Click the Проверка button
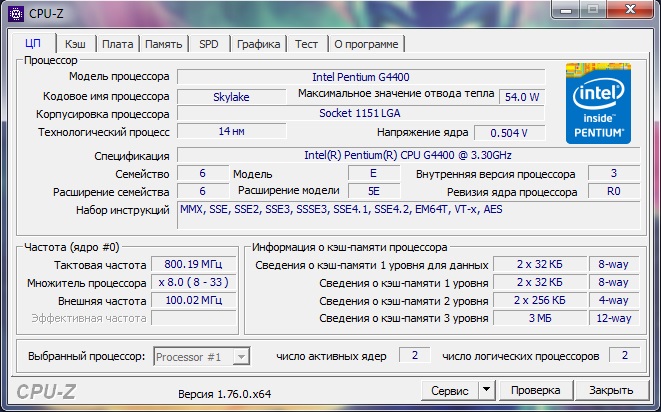Screen dimensions: 661x412 pyautogui.click(x=535, y=390)
